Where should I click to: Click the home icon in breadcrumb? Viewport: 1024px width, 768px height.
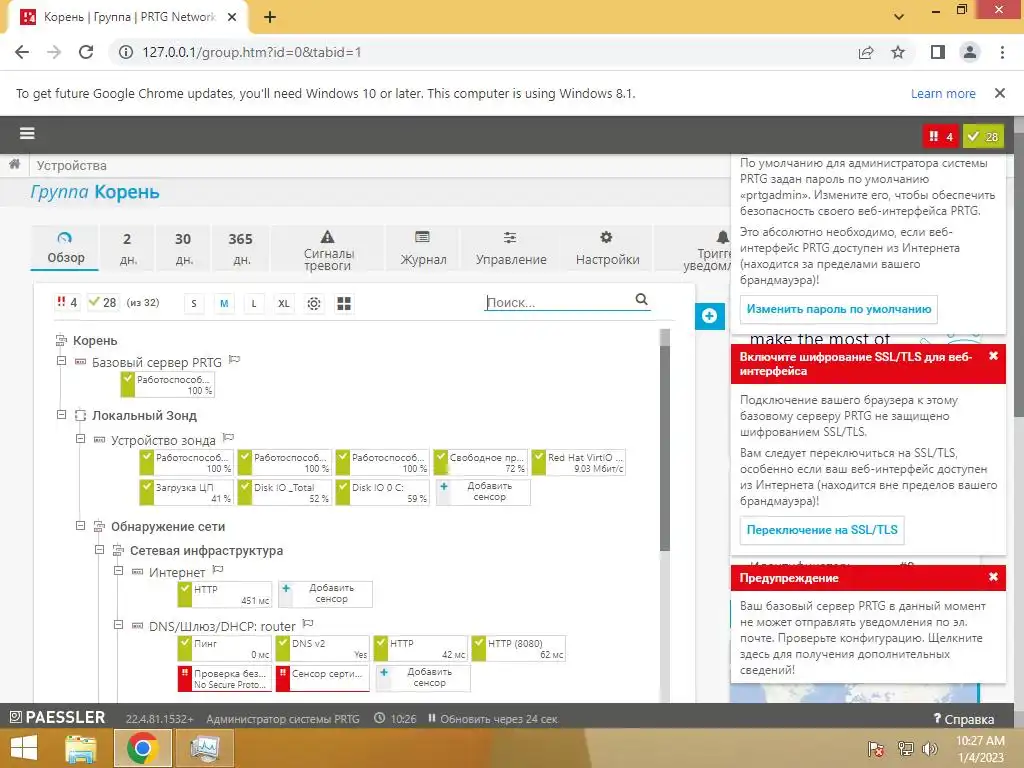pyautogui.click(x=14, y=165)
